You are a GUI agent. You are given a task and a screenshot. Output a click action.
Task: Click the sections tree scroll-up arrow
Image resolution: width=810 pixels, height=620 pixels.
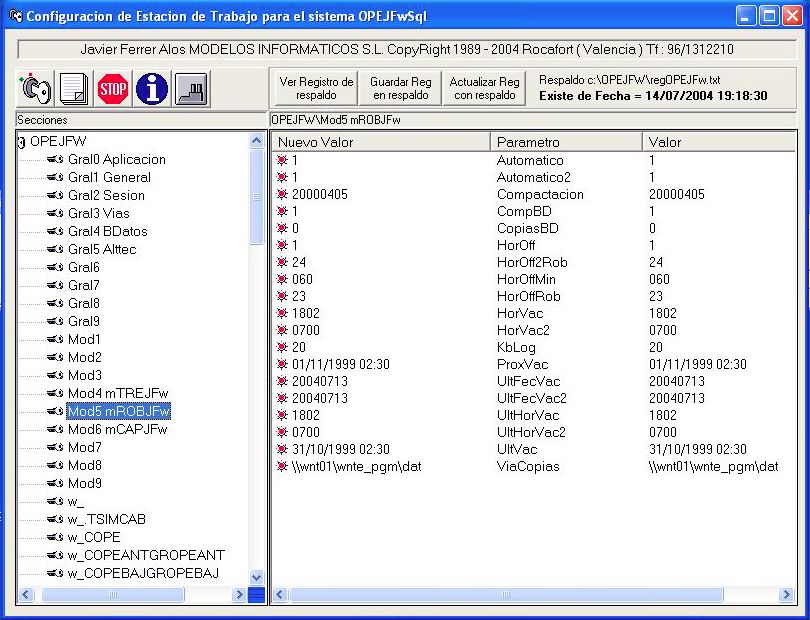pos(256,141)
